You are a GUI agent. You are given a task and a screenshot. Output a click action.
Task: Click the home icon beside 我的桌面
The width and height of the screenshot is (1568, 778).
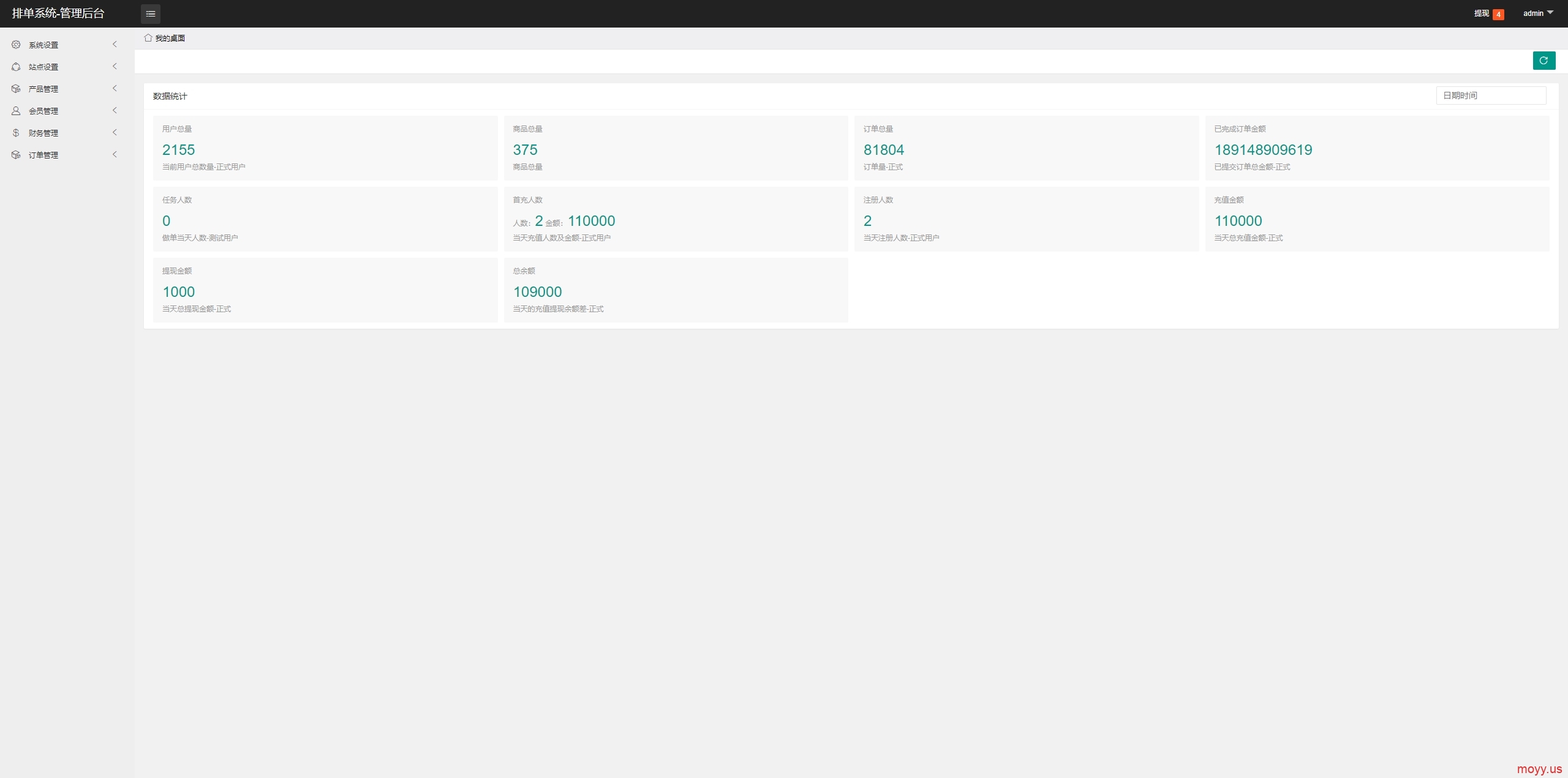pos(148,38)
